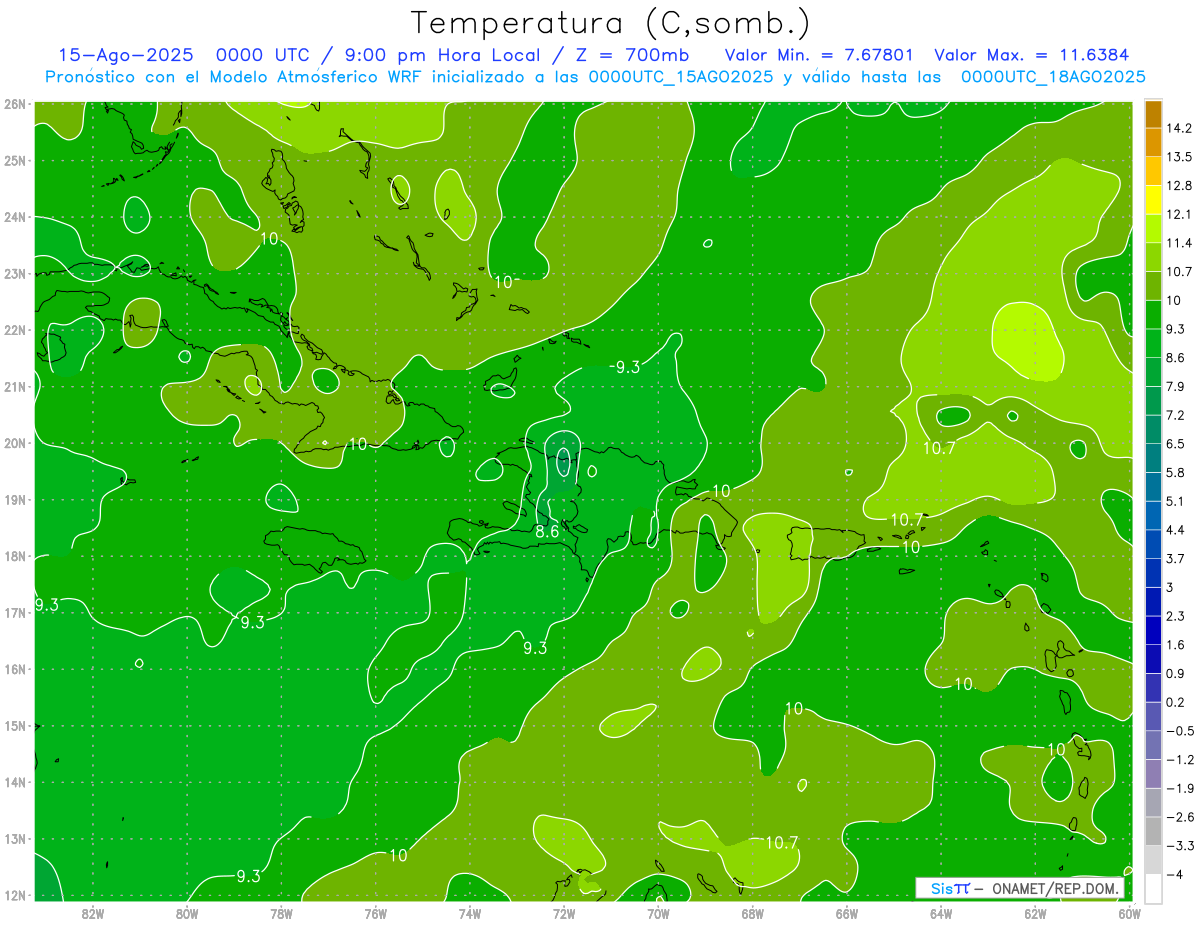Click the '80W' longitude axis label
Screen dimensions: 1200x927
point(187,914)
